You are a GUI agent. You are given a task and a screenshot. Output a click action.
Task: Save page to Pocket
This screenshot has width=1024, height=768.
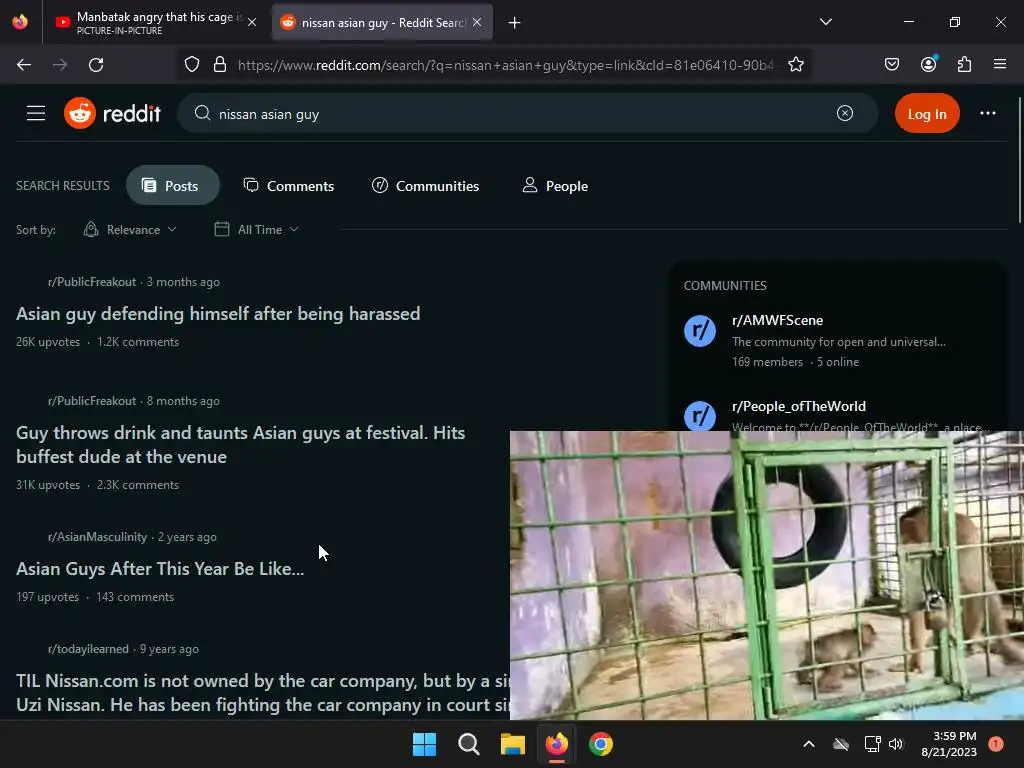(891, 65)
